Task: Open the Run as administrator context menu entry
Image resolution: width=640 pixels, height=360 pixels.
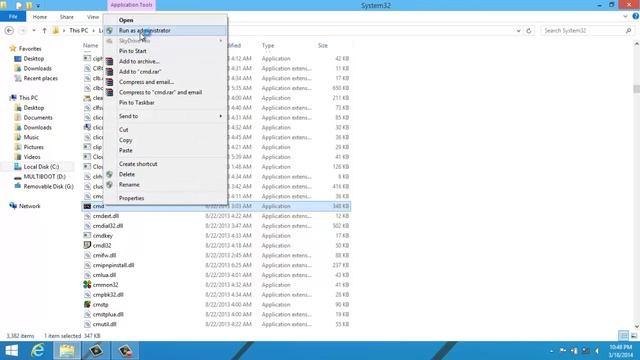Action: coord(165,31)
